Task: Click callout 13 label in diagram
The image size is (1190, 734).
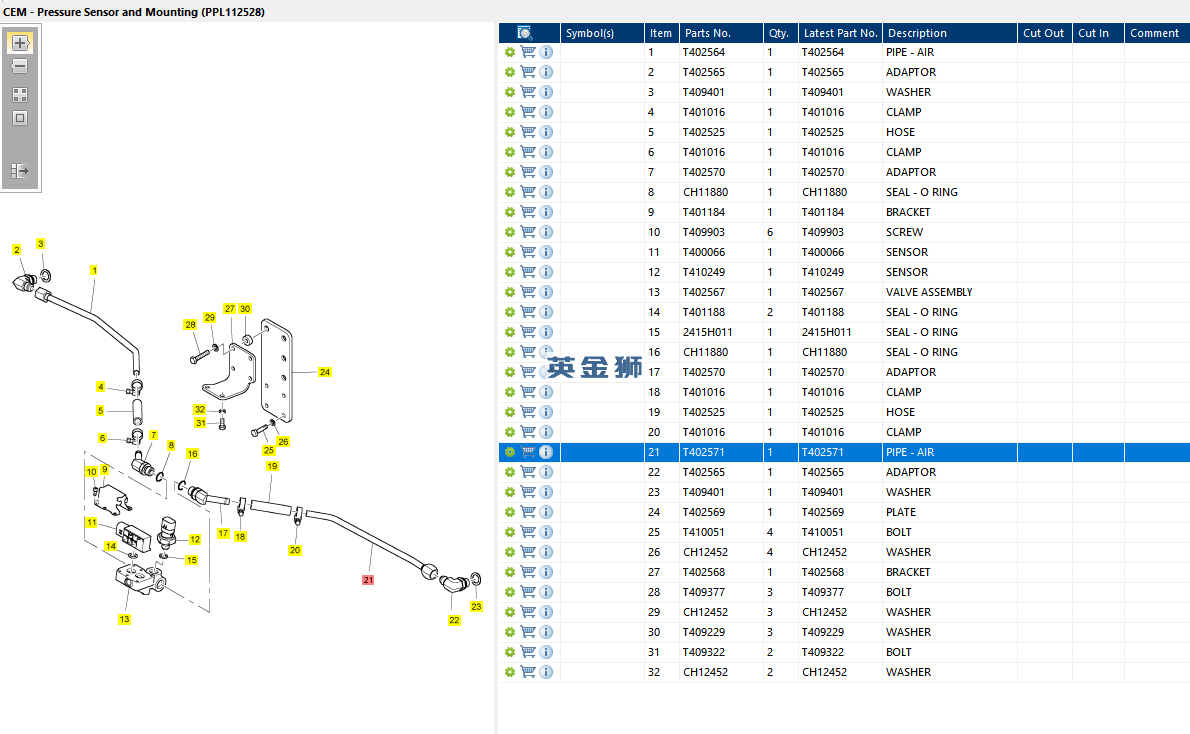Action: tap(124, 619)
